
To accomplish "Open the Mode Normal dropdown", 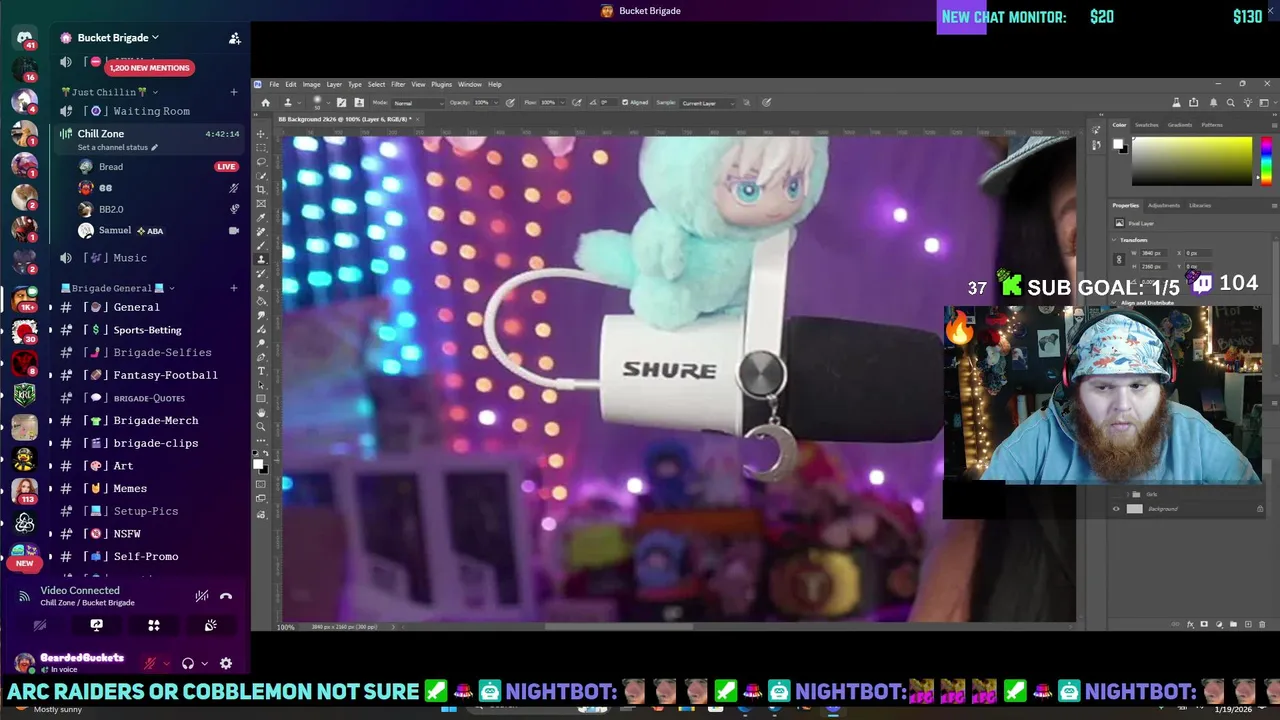I will coord(418,103).
